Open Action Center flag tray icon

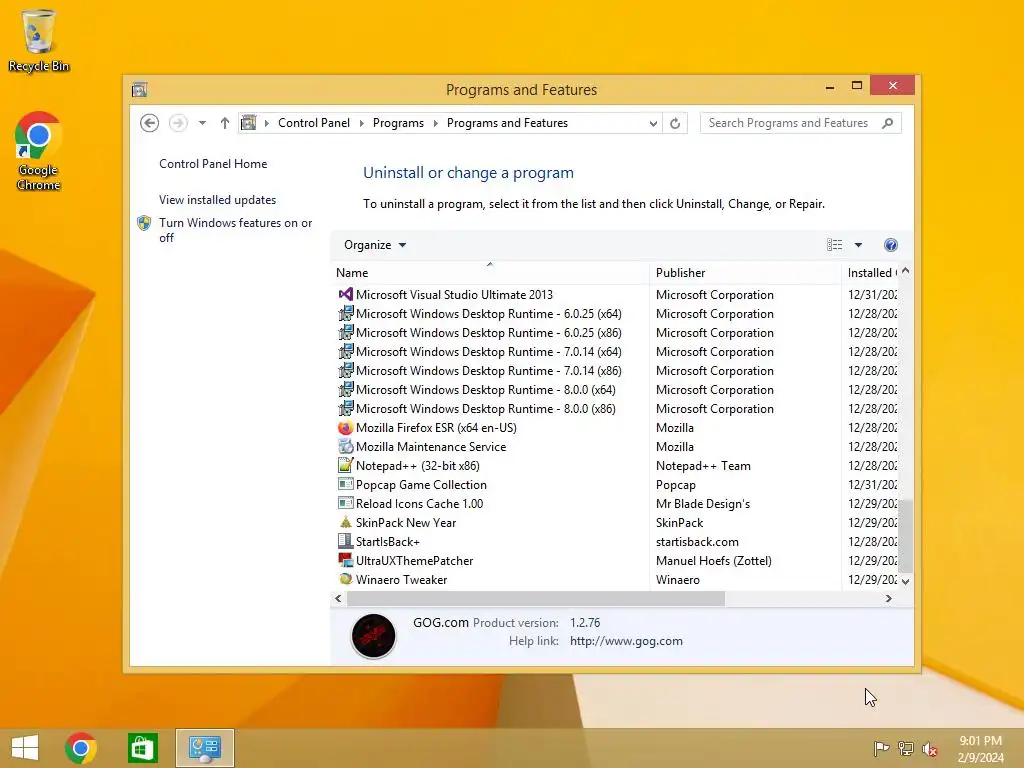pos(881,748)
